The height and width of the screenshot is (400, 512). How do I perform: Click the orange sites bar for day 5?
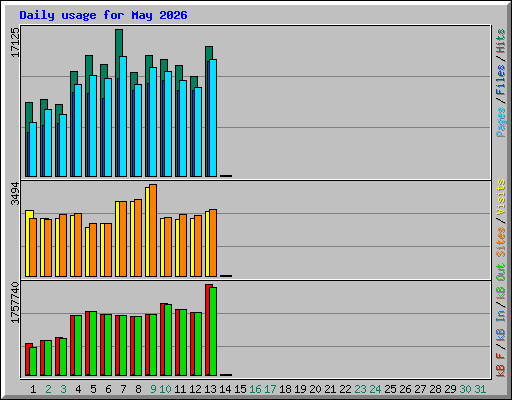[x=93, y=250]
